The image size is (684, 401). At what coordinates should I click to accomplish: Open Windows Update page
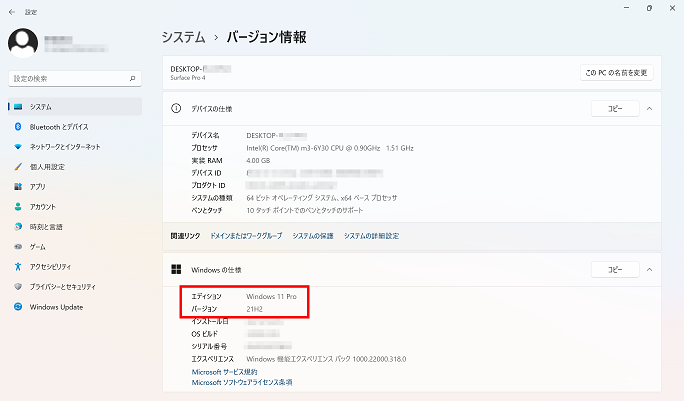tap(75, 307)
